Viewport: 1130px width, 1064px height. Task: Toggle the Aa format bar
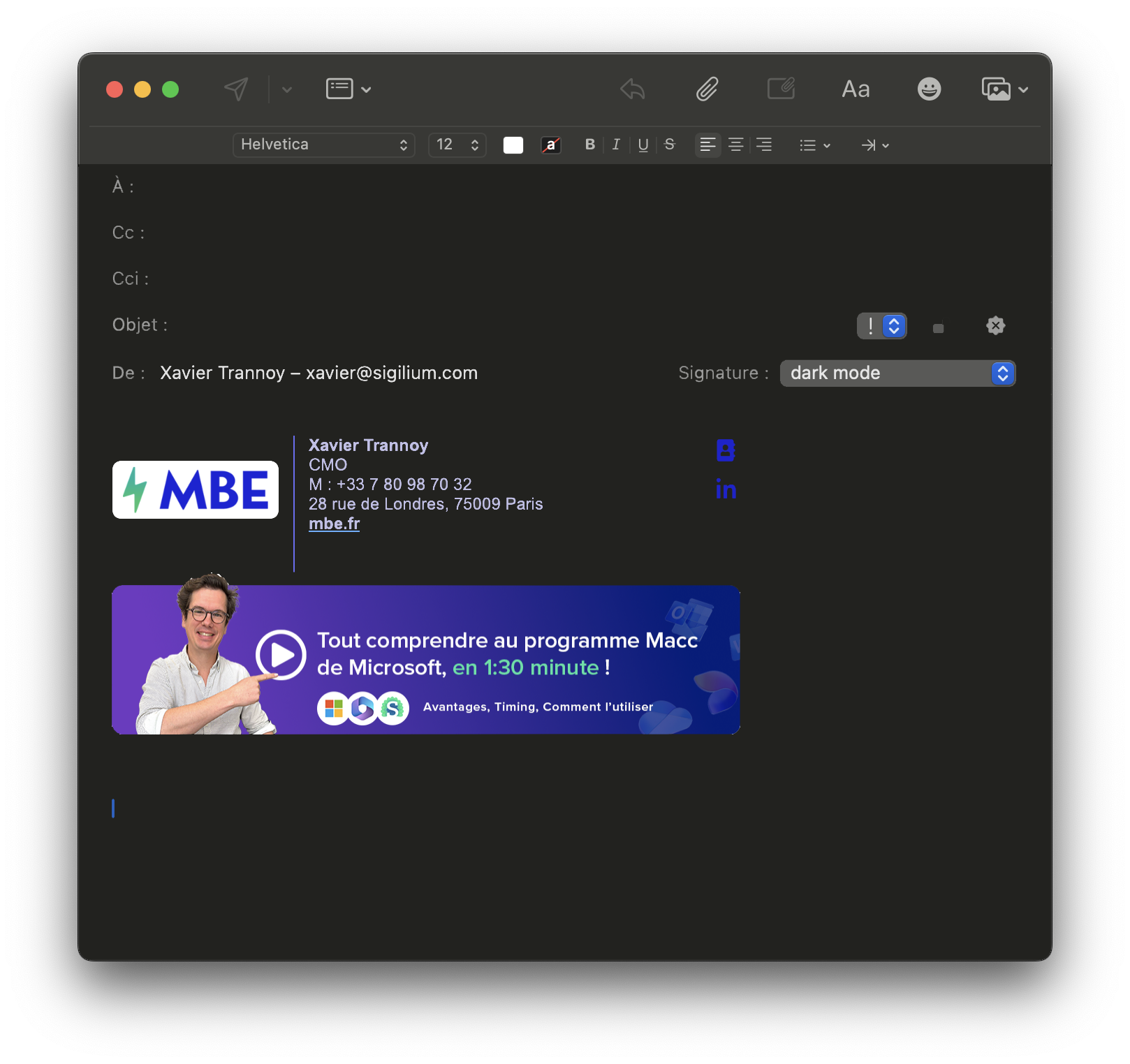click(856, 89)
